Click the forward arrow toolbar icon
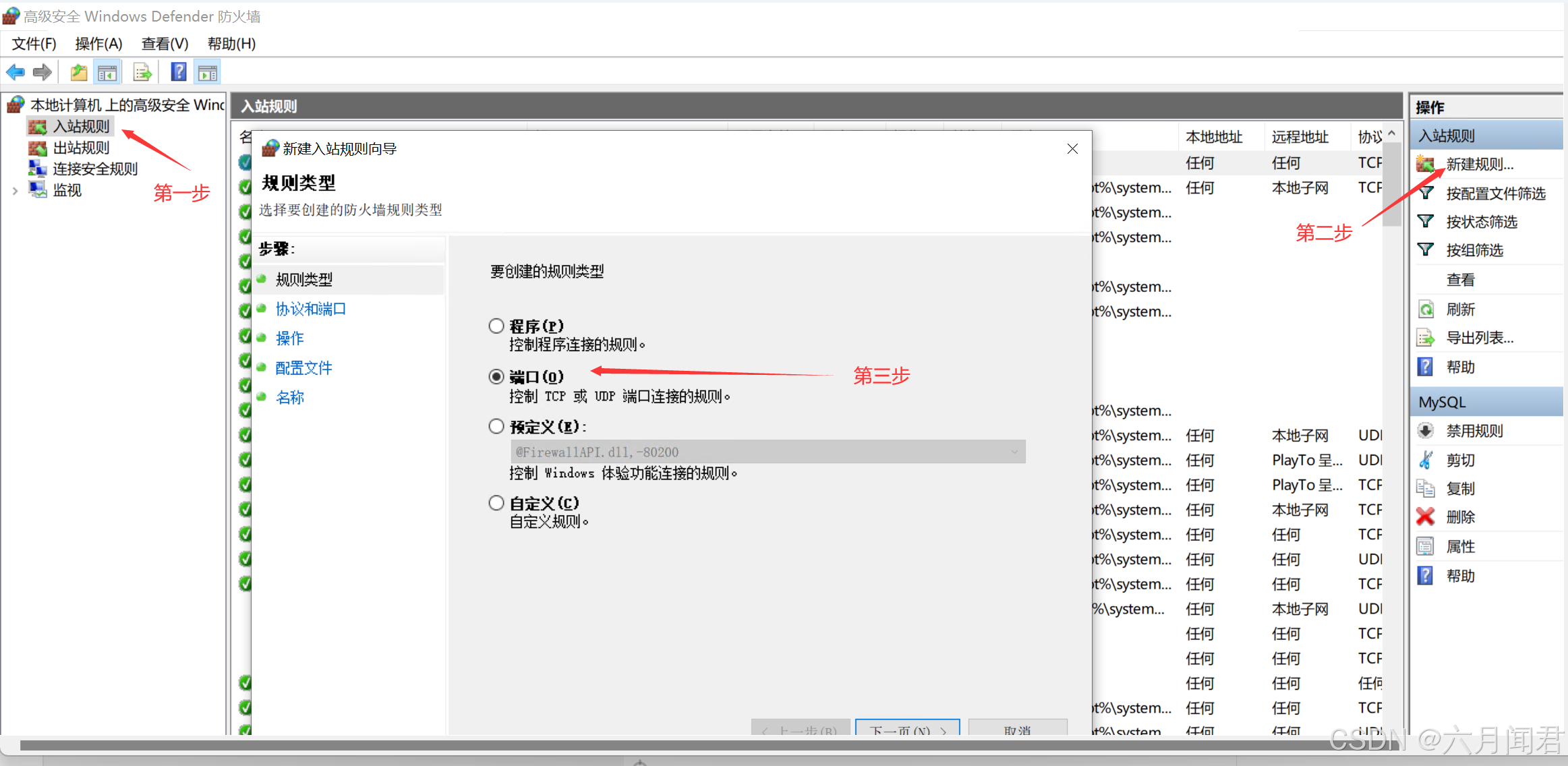The height and width of the screenshot is (766, 1568). click(42, 72)
